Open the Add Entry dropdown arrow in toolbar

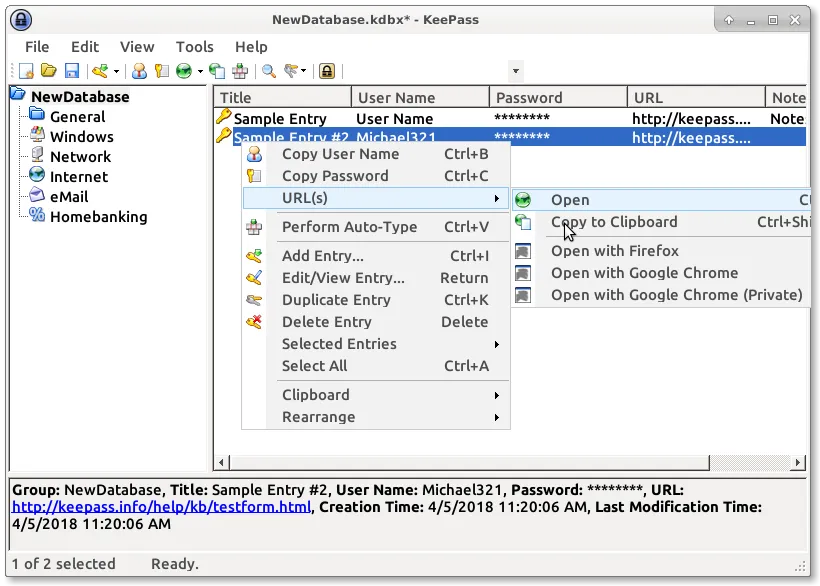[116, 71]
